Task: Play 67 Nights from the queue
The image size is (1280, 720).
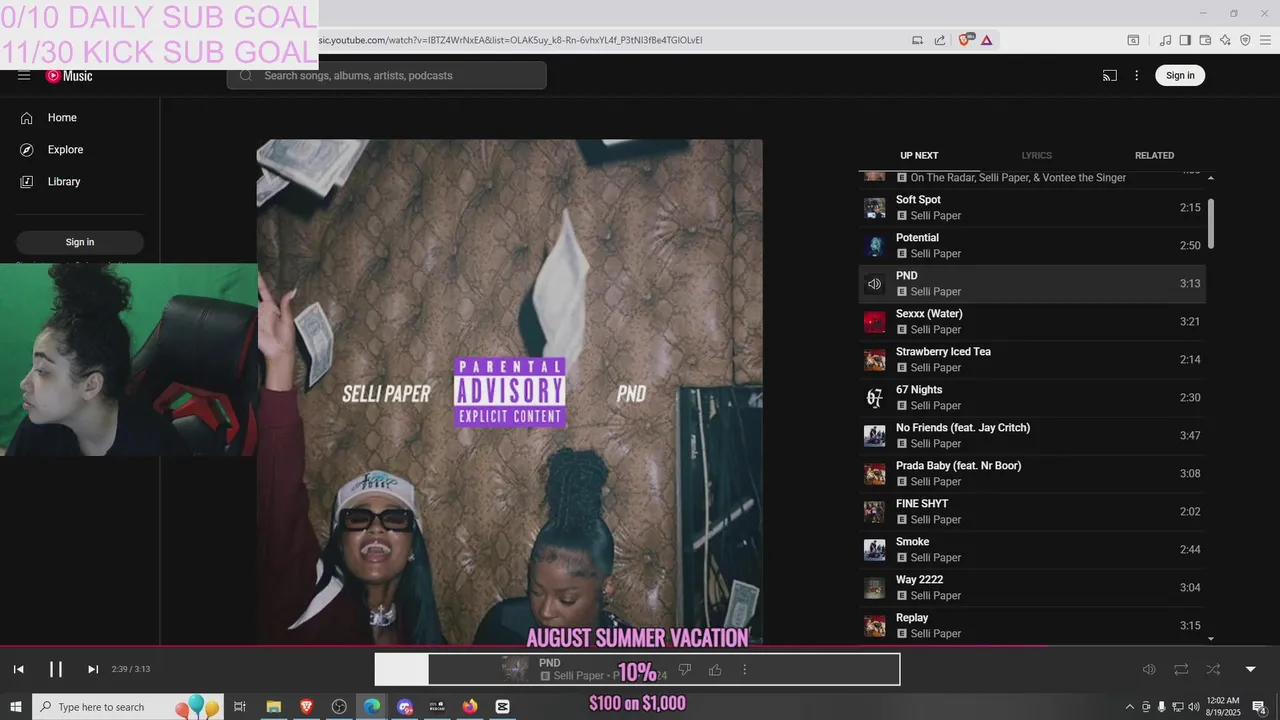Action: (1032, 398)
